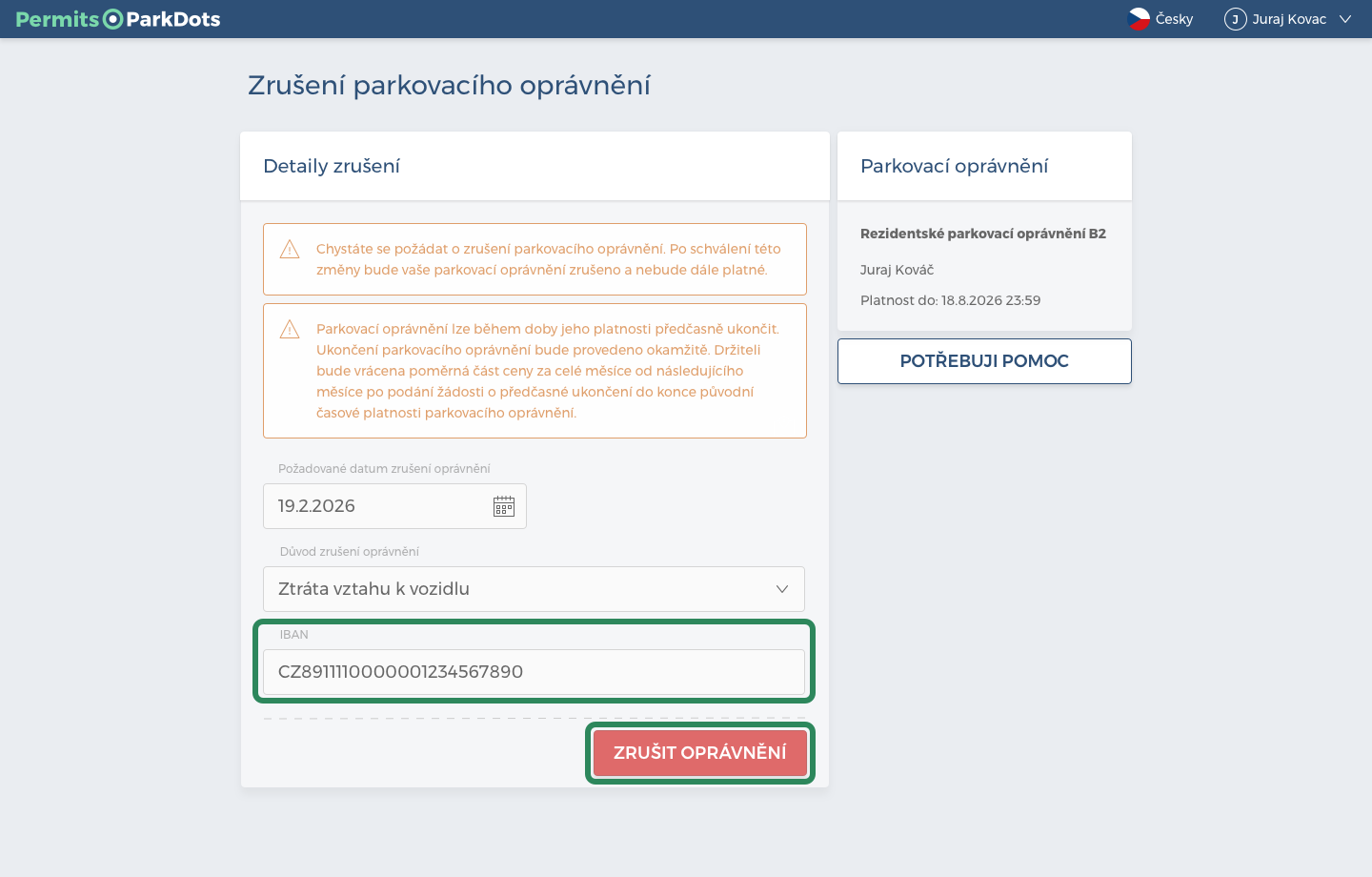This screenshot has height=877, width=1372.
Task: Open the calendar date picker icon
Action: (x=504, y=506)
